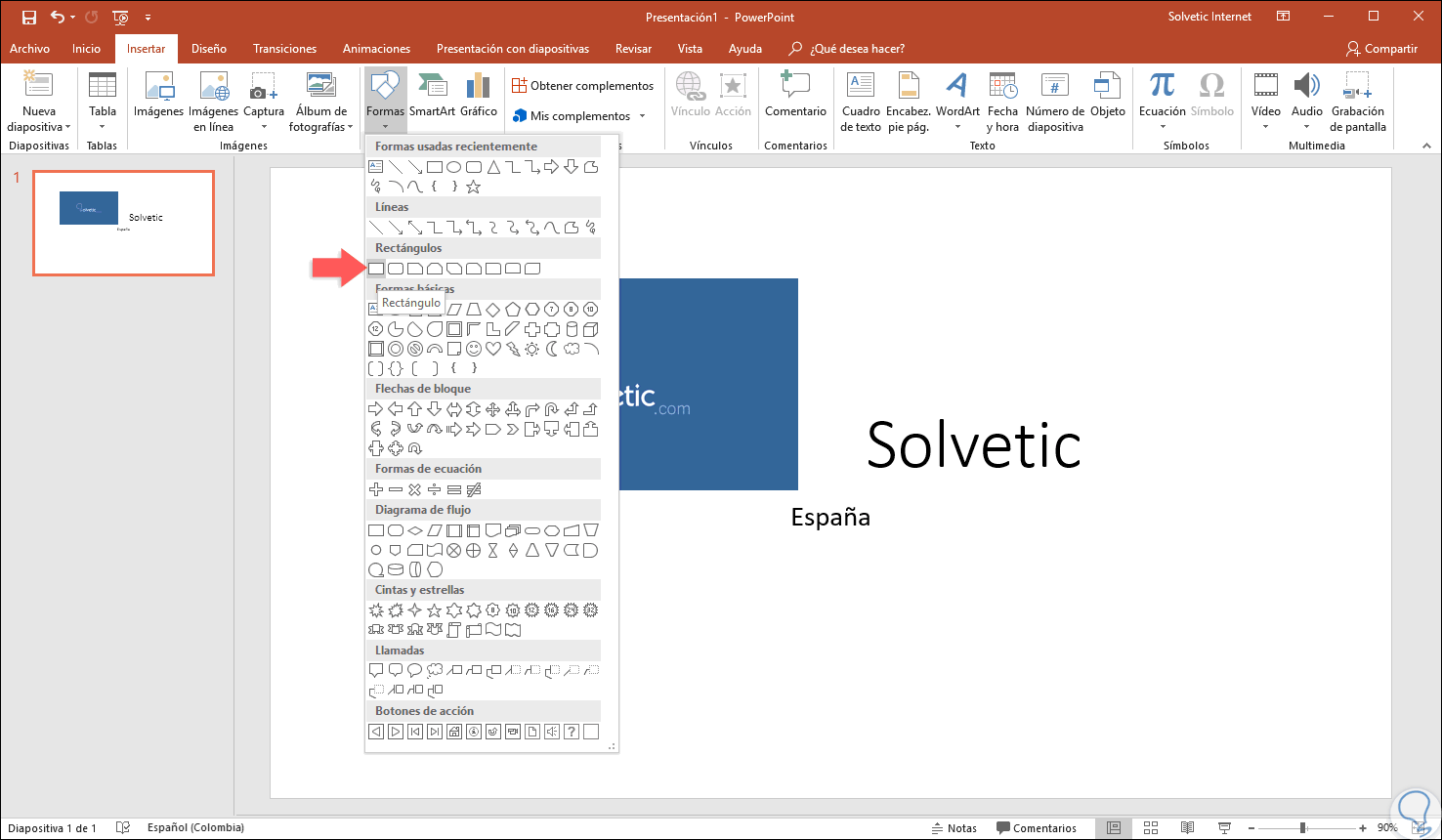Expand the Audio dropdown
The height and width of the screenshot is (840, 1442).
tap(1306, 126)
